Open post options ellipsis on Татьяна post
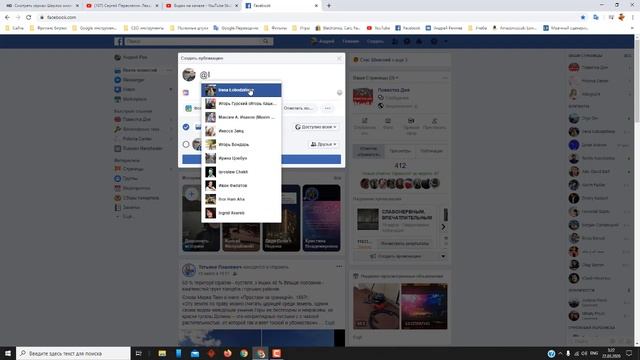The width and height of the screenshot is (640, 360). 339,267
